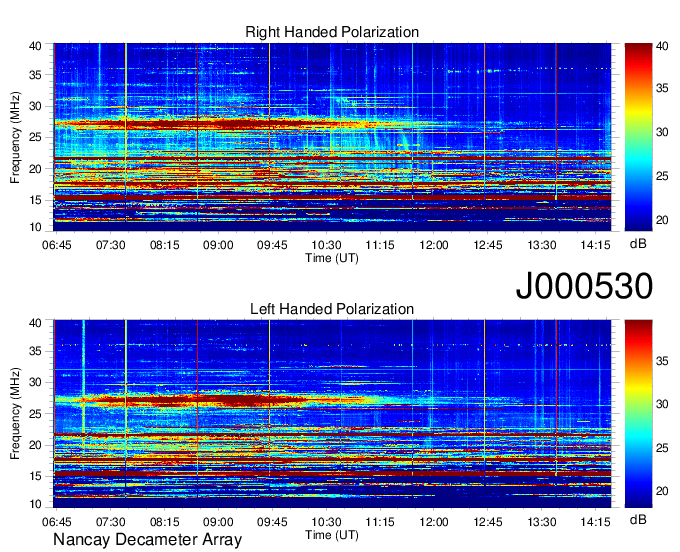Click the 10:30 time tick of the Right Handed plot

tap(326, 245)
